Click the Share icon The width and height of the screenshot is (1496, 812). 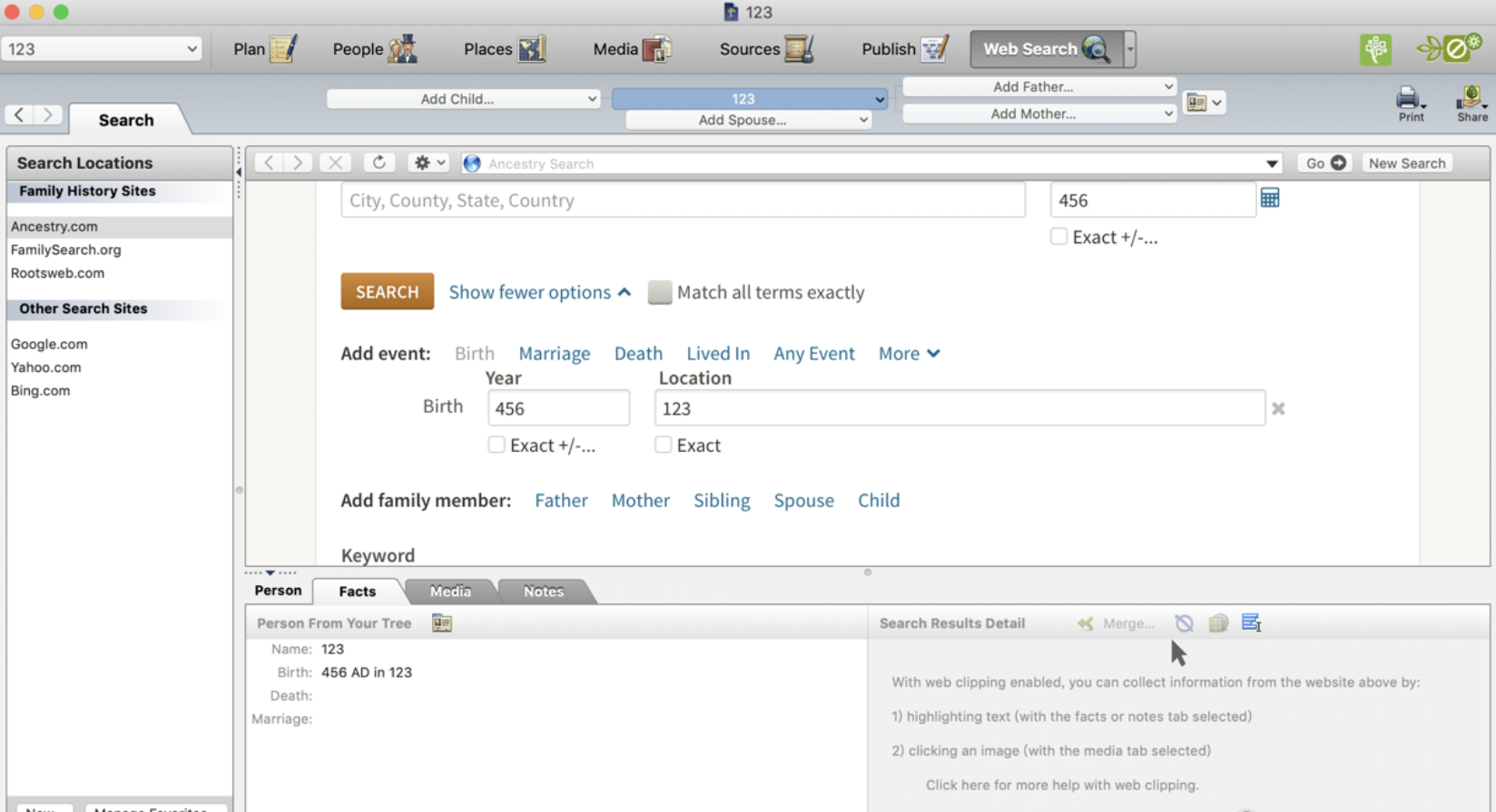point(1471,103)
